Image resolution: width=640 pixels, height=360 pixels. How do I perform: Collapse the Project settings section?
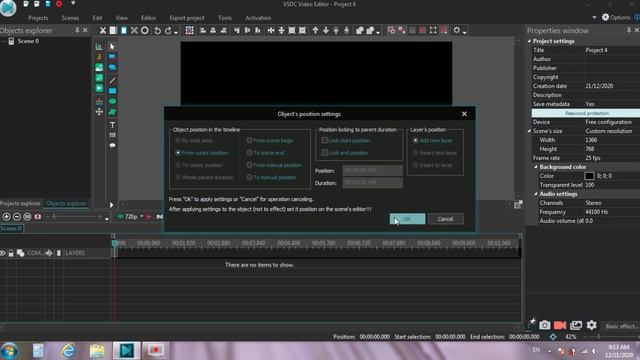tap(529, 41)
